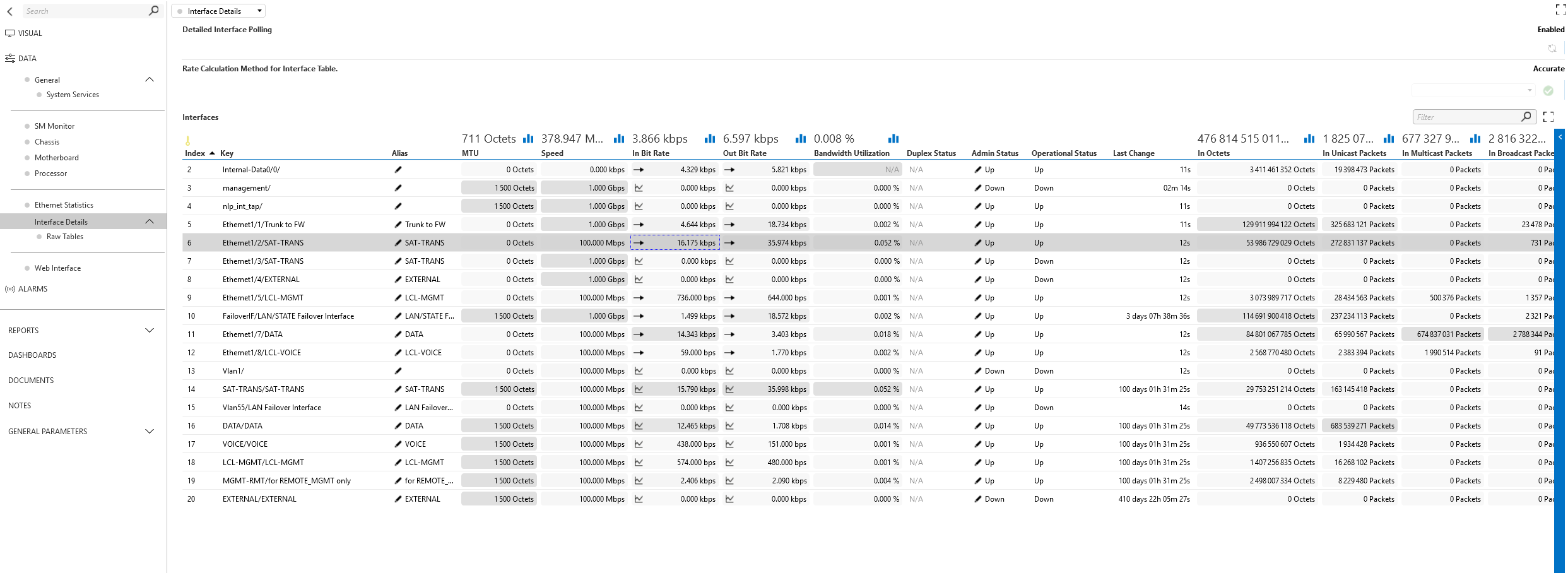
Task: Click the MGMT-RMT/for REMOTE_MGMT only key
Action: (286, 481)
